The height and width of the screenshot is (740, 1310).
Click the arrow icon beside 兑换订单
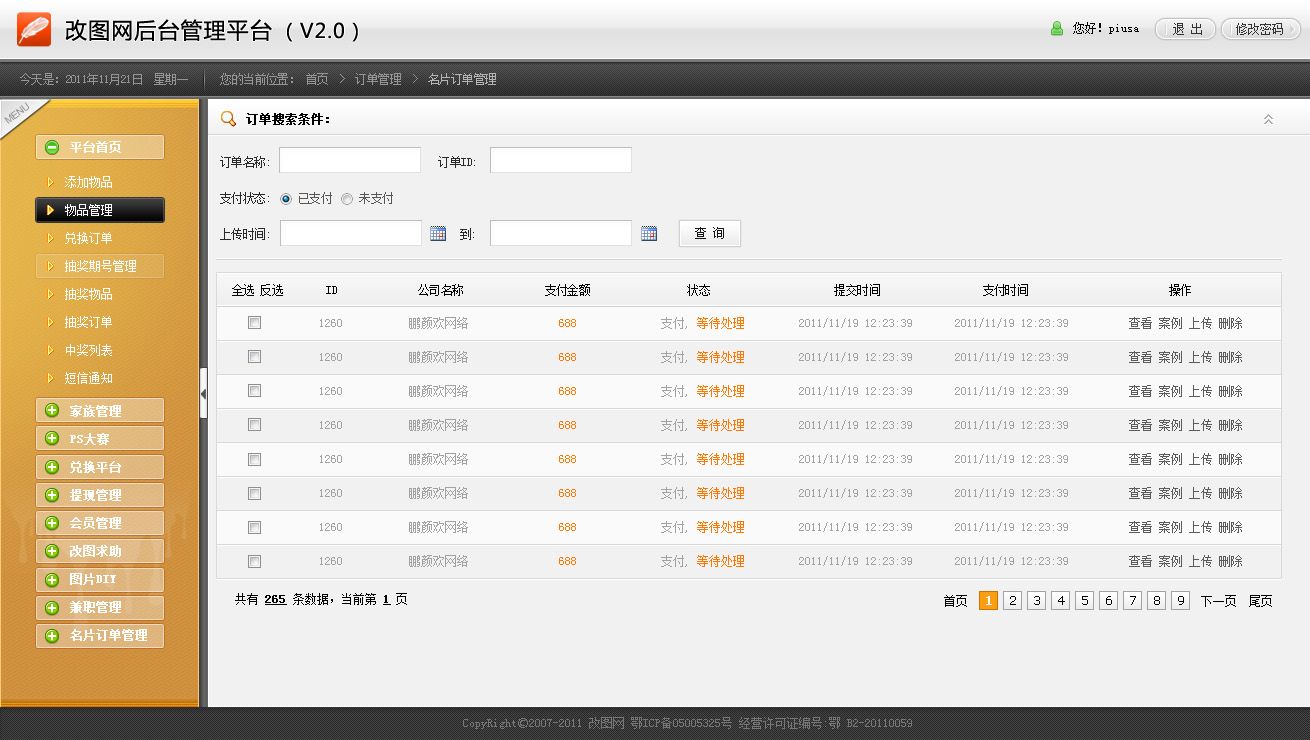(x=50, y=238)
